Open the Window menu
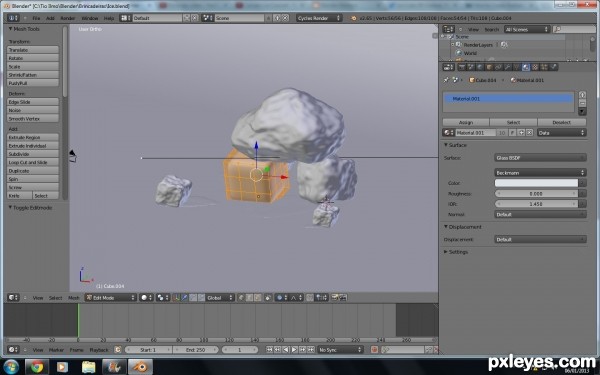Image resolution: width=600 pixels, height=375 pixels. tap(90, 18)
